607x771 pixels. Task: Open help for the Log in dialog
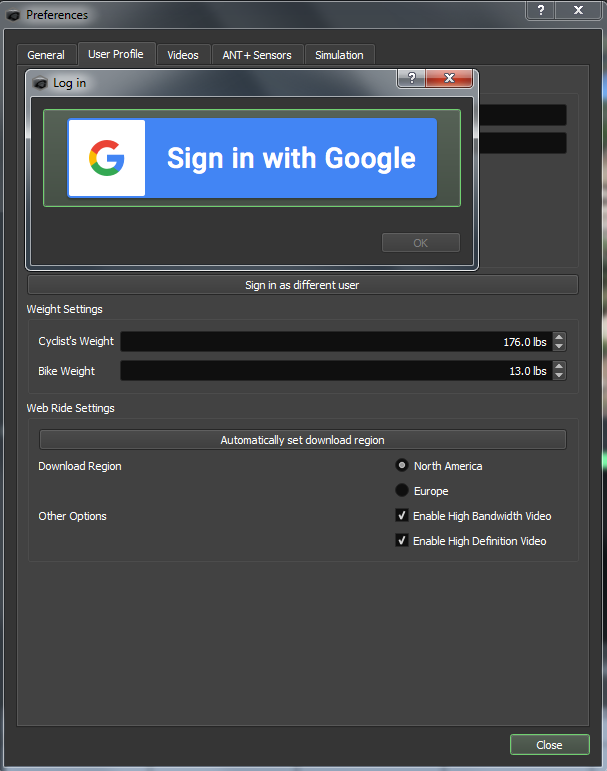pos(412,78)
